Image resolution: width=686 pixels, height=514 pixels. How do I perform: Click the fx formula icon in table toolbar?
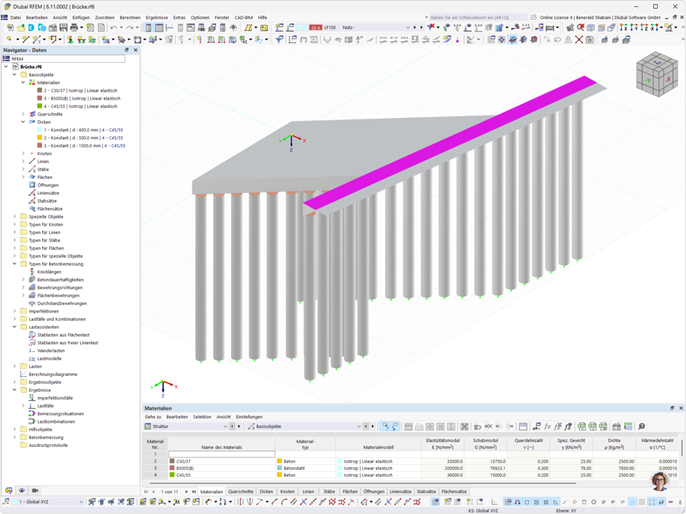tap(547, 426)
